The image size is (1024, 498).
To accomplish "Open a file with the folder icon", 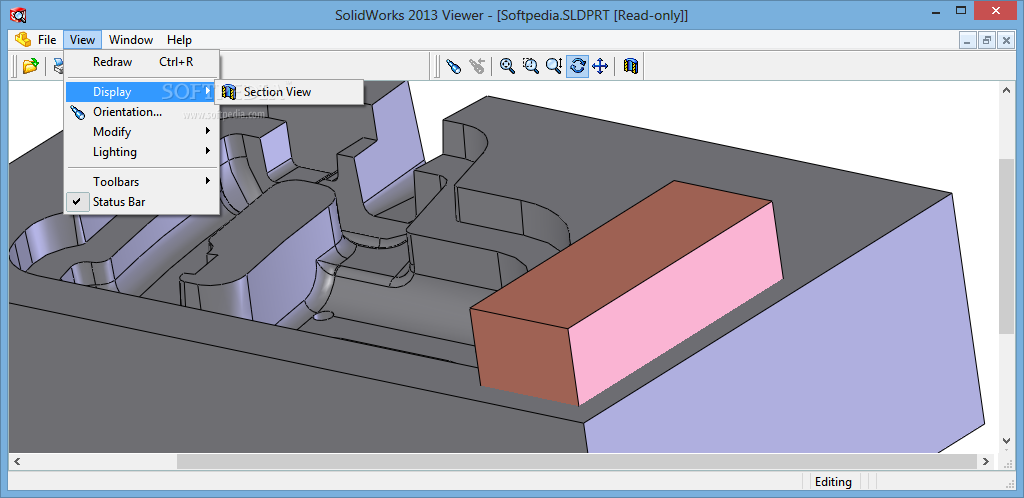I will tap(30, 65).
